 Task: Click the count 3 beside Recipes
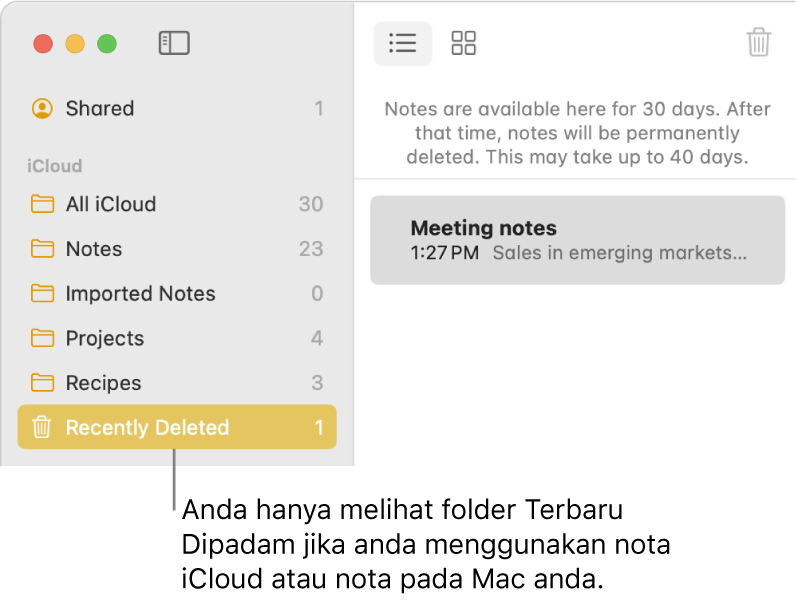(x=317, y=383)
